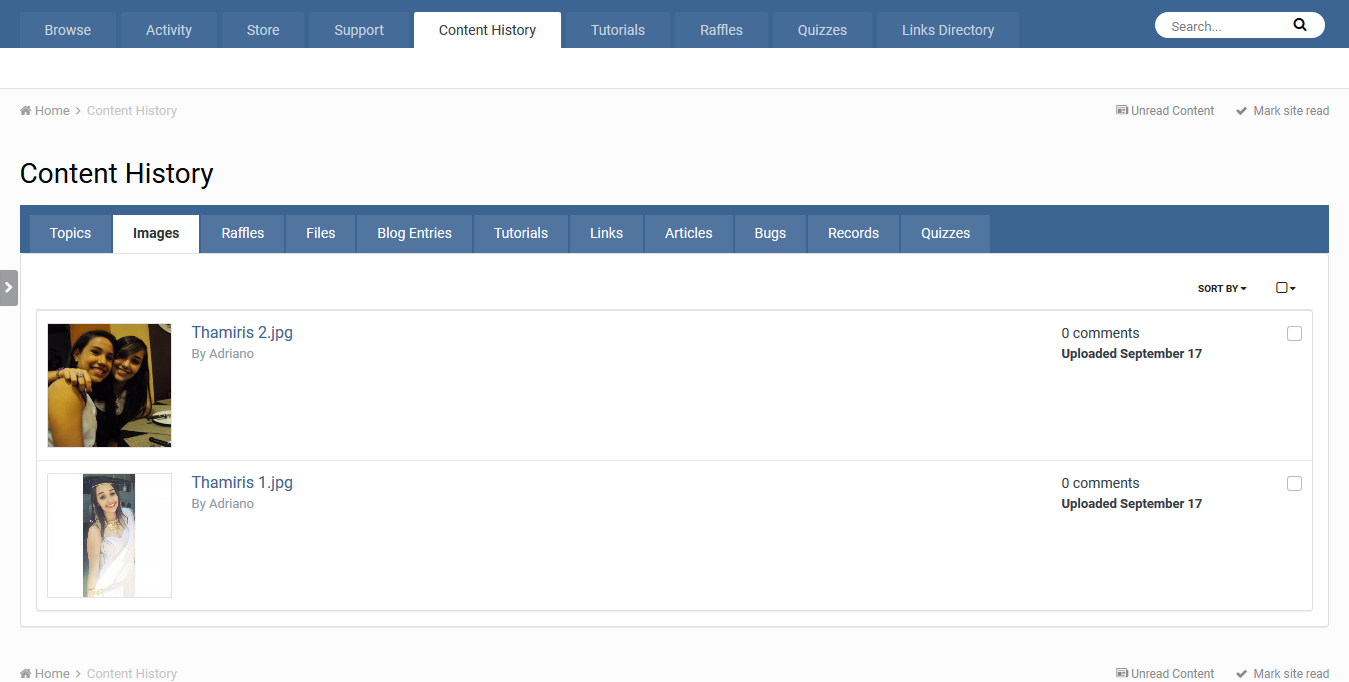
Task: Open the Sort By dropdown
Action: [1222, 288]
